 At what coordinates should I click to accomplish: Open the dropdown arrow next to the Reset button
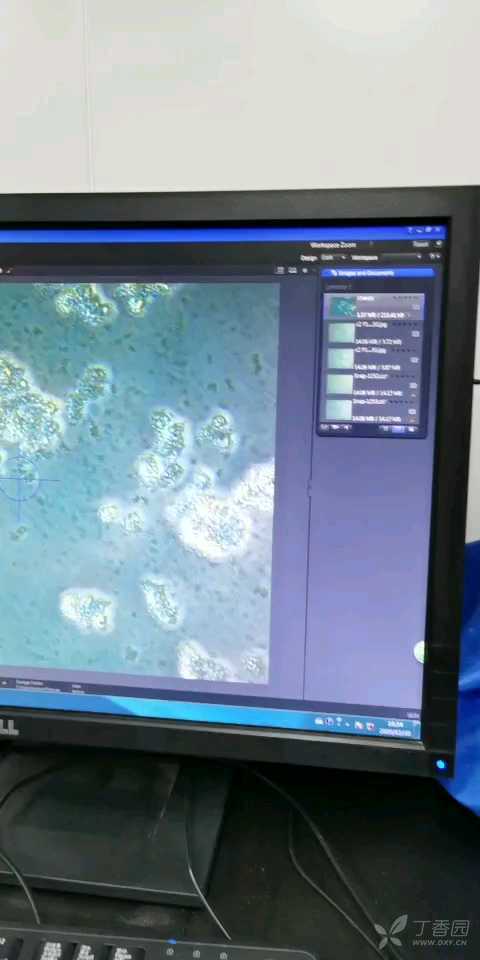point(438,244)
